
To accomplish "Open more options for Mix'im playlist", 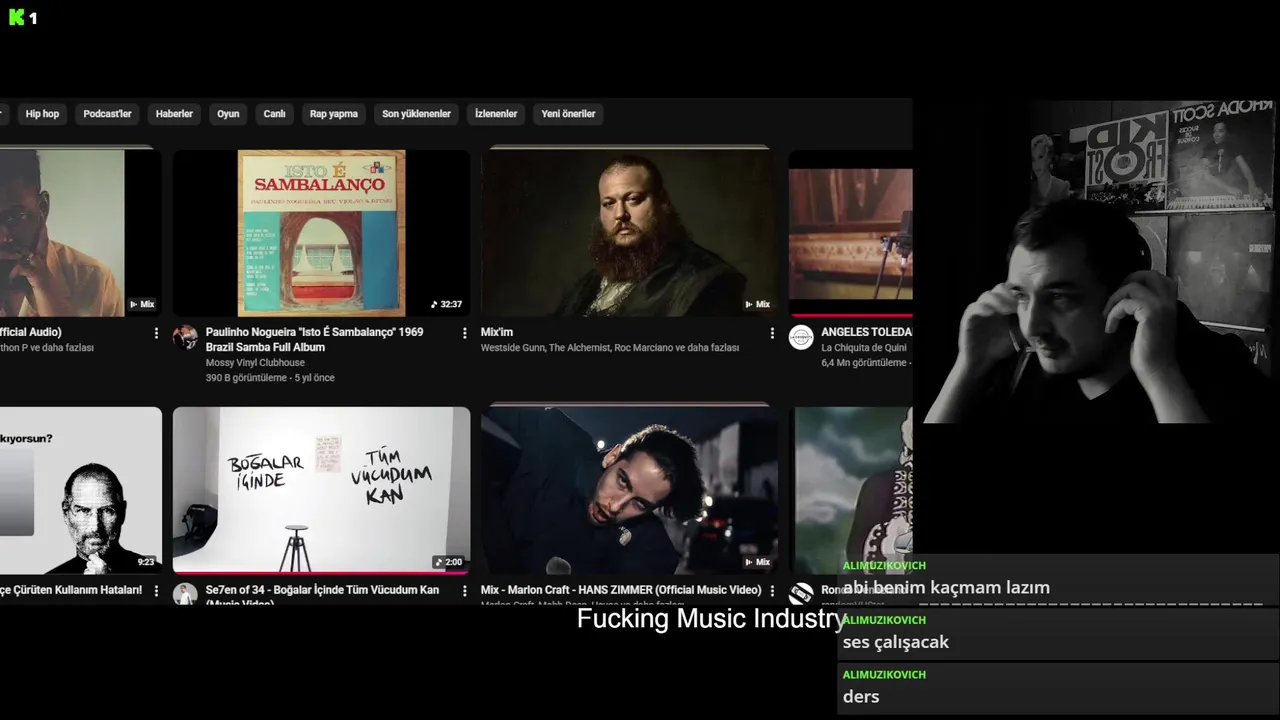I will pos(772,333).
